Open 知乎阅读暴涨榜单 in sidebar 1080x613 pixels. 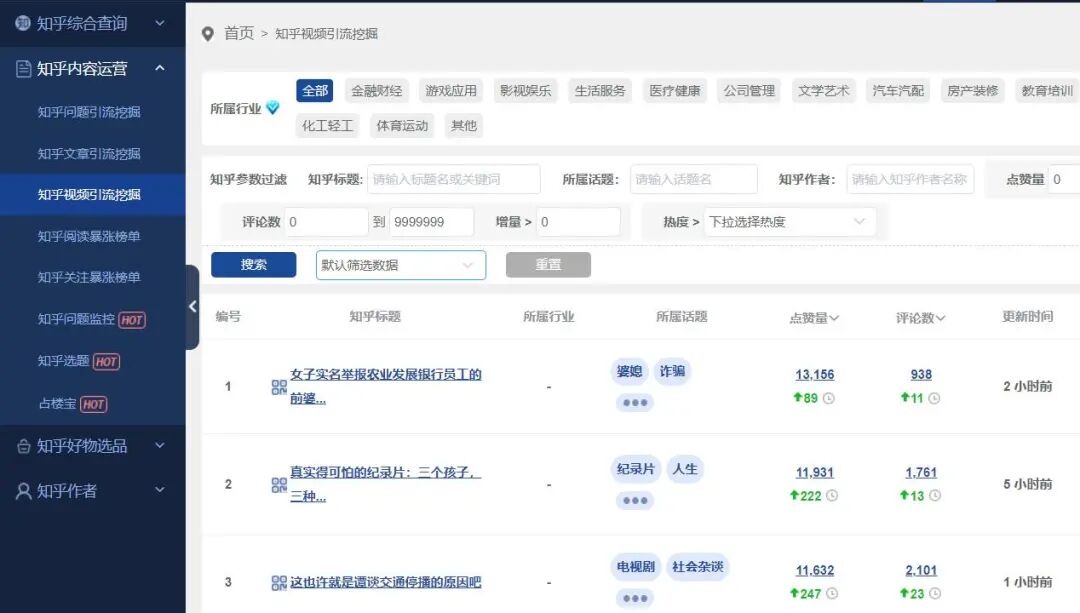point(89,236)
